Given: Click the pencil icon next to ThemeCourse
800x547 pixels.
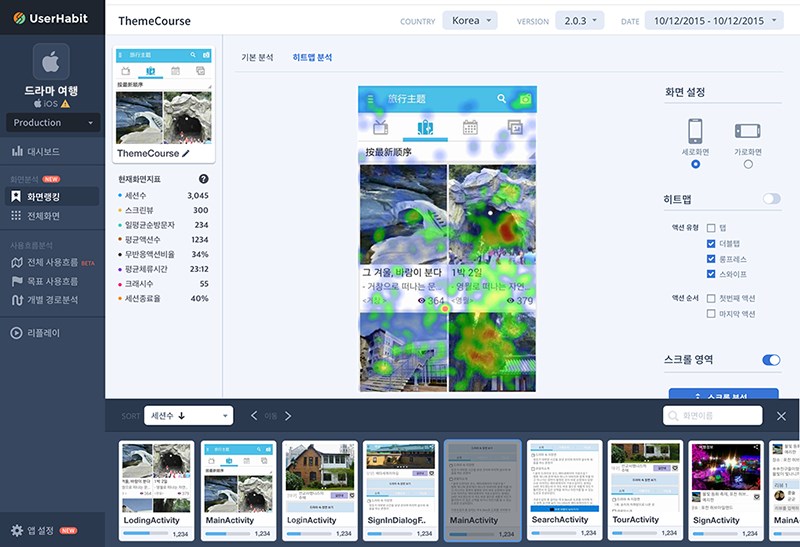Looking at the screenshot, I should (186, 154).
